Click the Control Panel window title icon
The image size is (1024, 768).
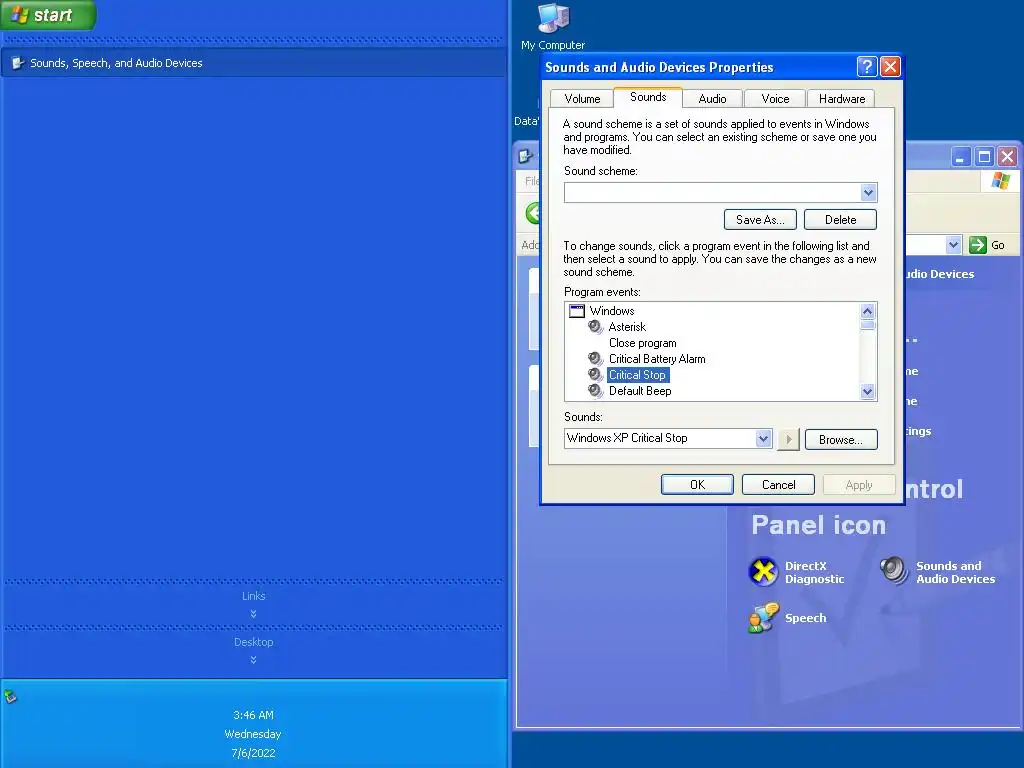coord(526,157)
